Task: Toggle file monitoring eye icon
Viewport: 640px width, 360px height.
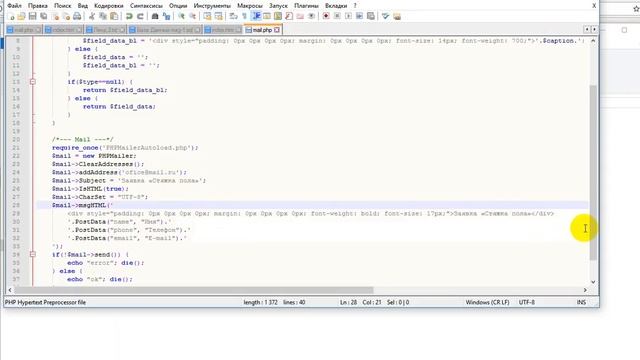Action: coord(311,16)
